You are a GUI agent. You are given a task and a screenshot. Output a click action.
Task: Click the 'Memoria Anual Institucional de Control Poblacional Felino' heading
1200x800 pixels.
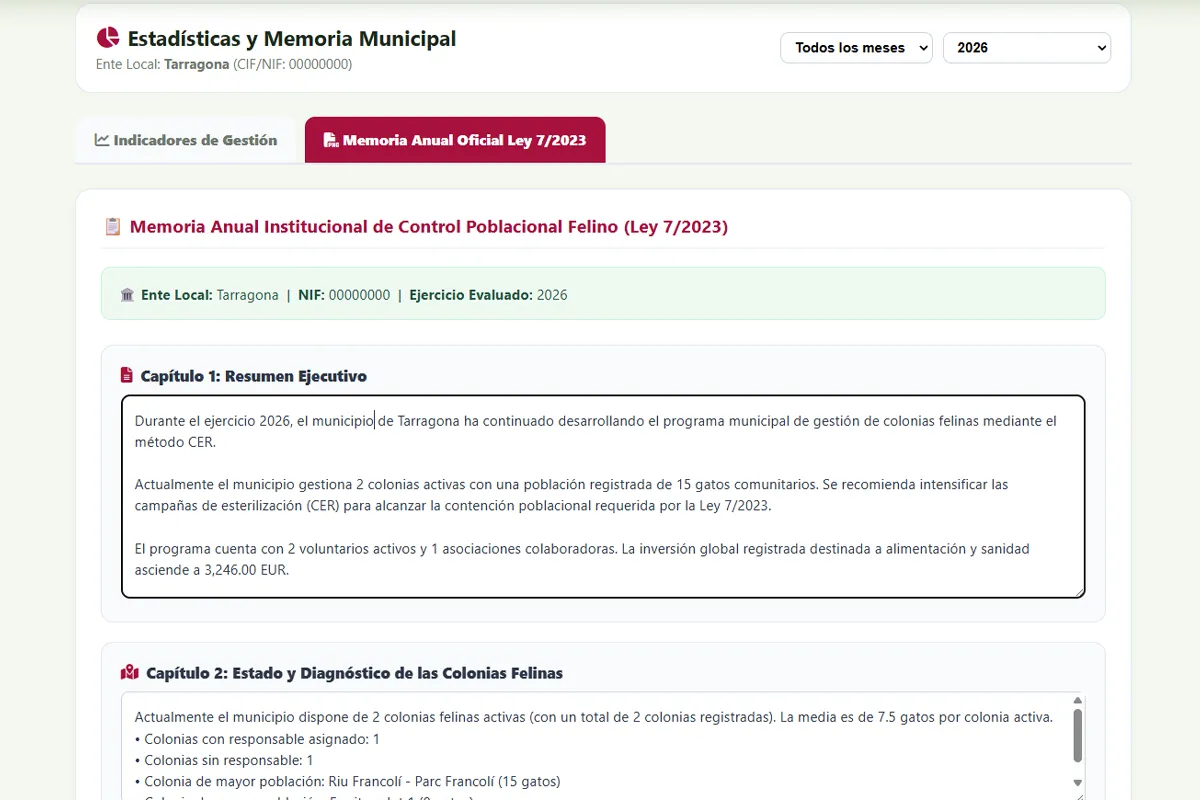[429, 227]
